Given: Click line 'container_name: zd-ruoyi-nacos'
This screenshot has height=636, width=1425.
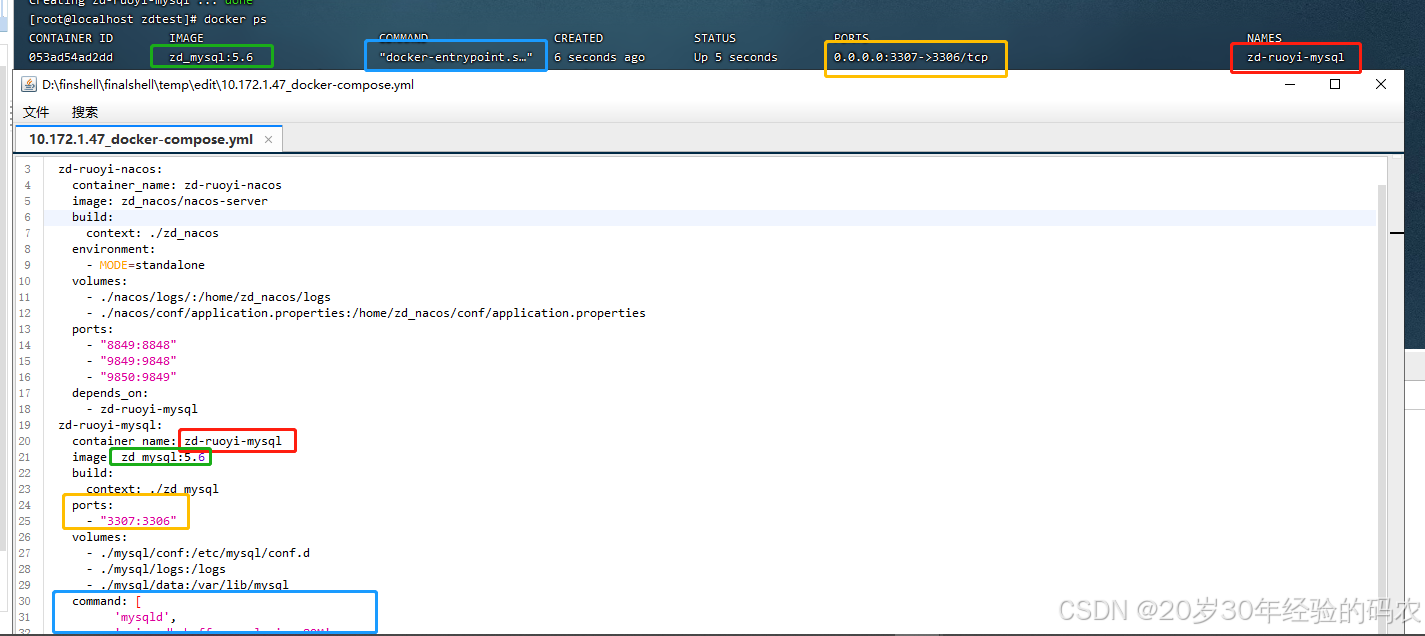Looking at the screenshot, I should 177,185.
